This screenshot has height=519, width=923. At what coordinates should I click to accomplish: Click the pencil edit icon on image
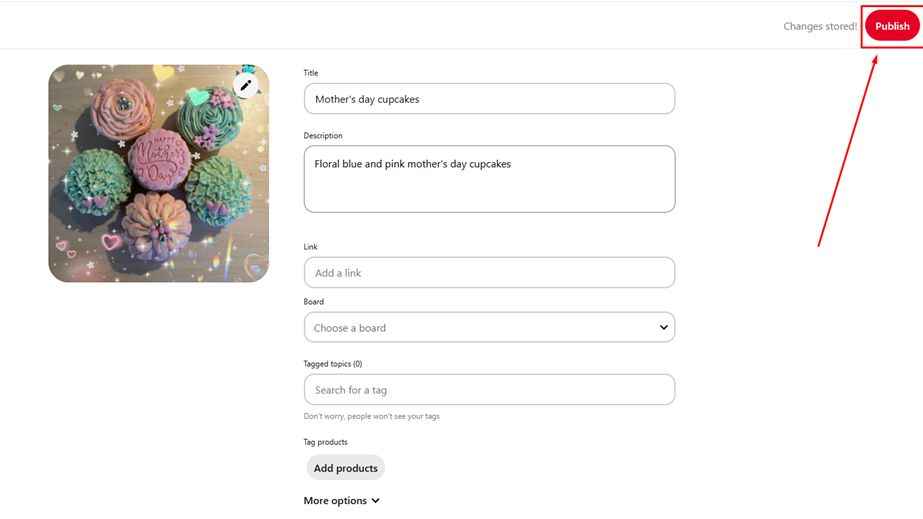pos(246,85)
